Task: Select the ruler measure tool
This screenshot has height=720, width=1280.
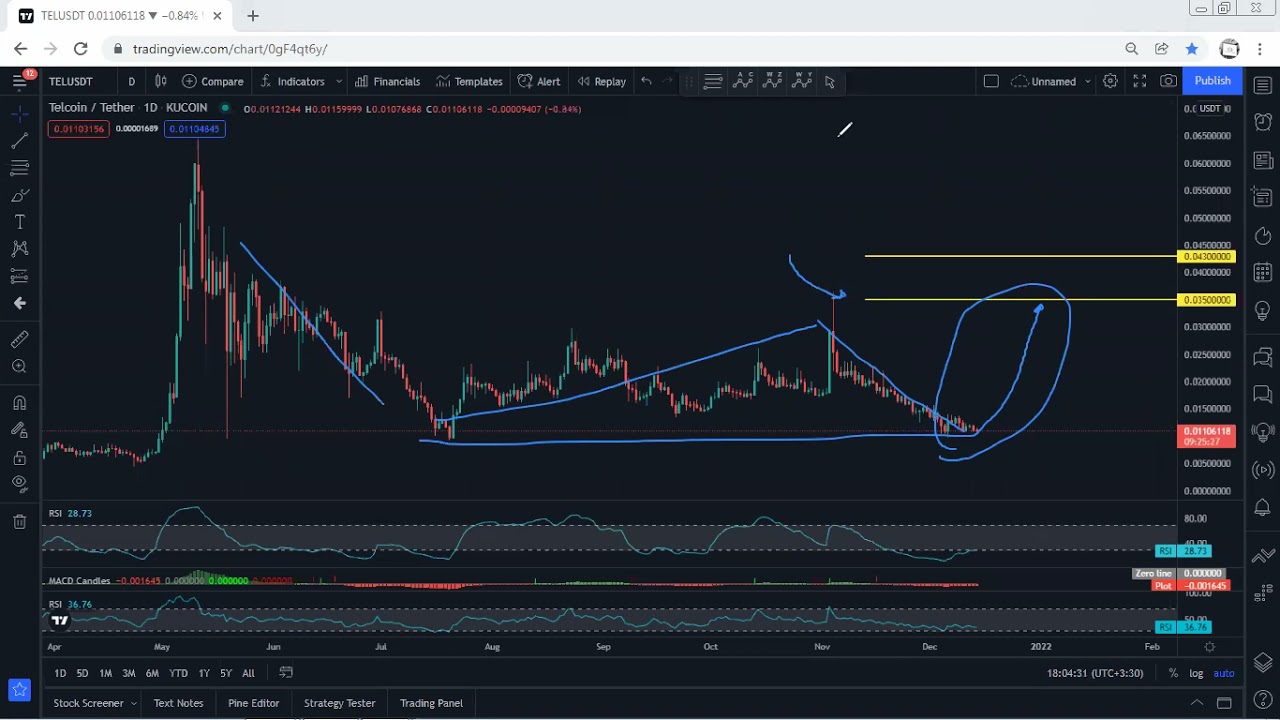Action: [19, 340]
